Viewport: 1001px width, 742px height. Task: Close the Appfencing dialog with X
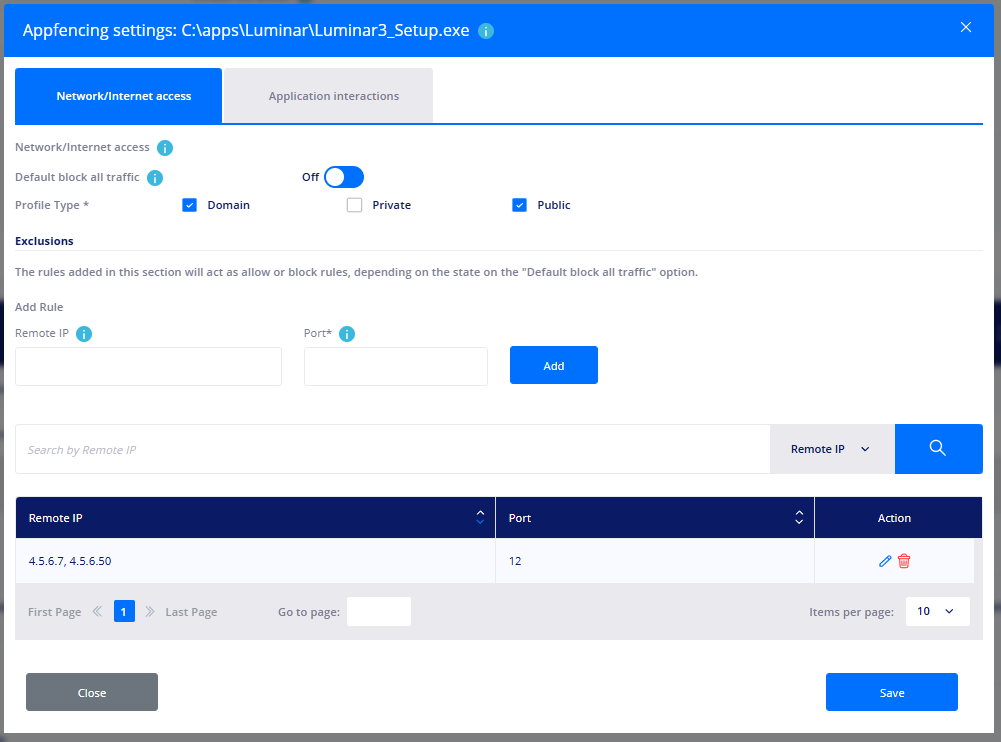[x=966, y=27]
